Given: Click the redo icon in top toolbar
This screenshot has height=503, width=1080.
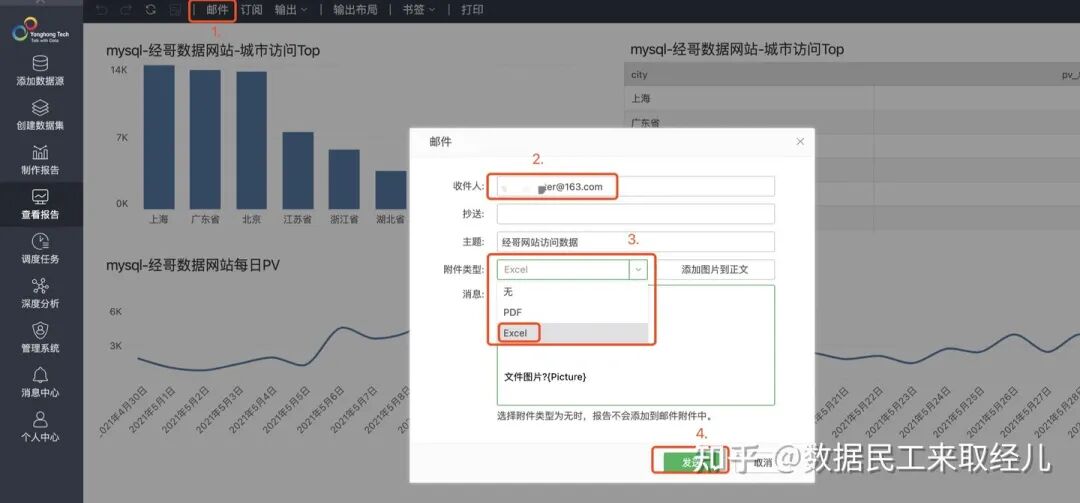Looking at the screenshot, I should coord(125,10).
